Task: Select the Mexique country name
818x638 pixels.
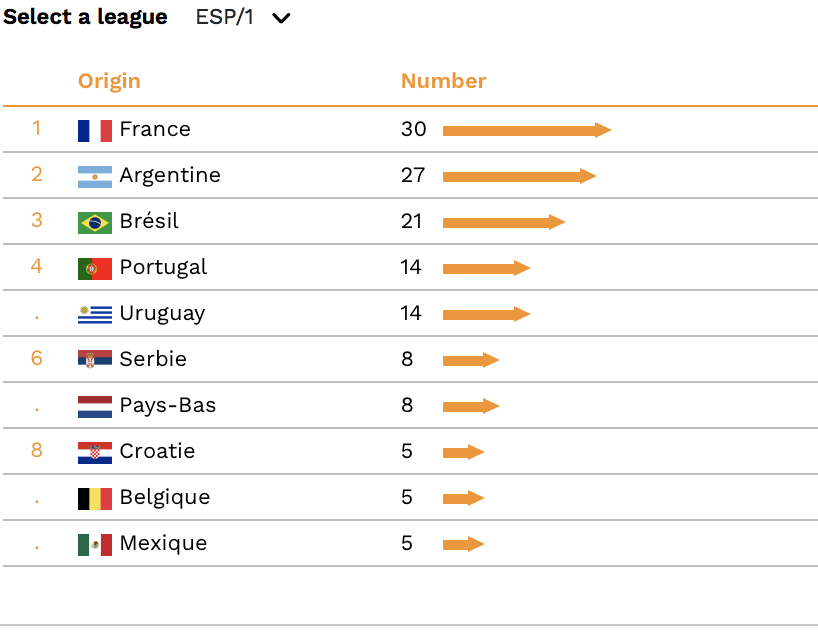Action: click(163, 544)
